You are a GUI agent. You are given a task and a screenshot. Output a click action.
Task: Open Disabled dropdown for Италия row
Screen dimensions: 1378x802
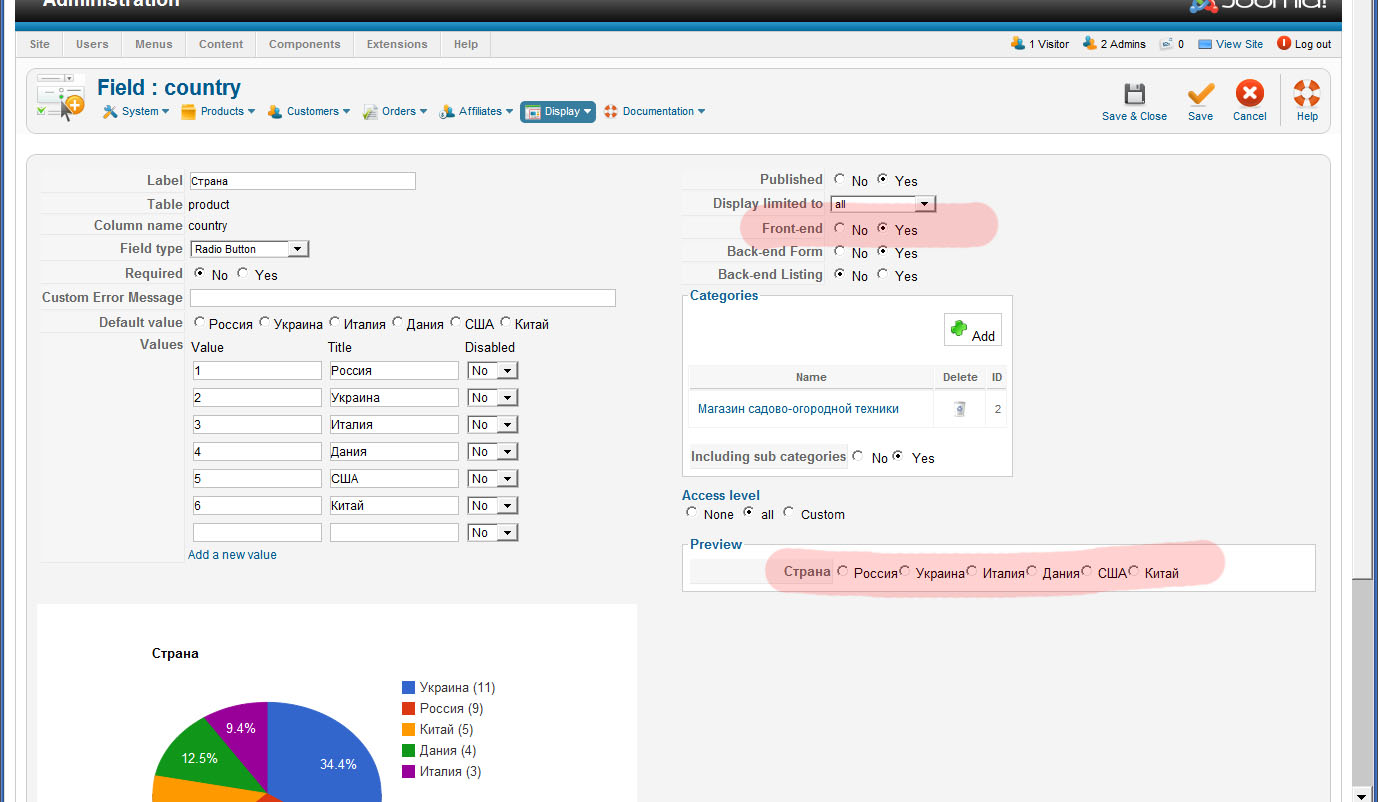pos(493,425)
